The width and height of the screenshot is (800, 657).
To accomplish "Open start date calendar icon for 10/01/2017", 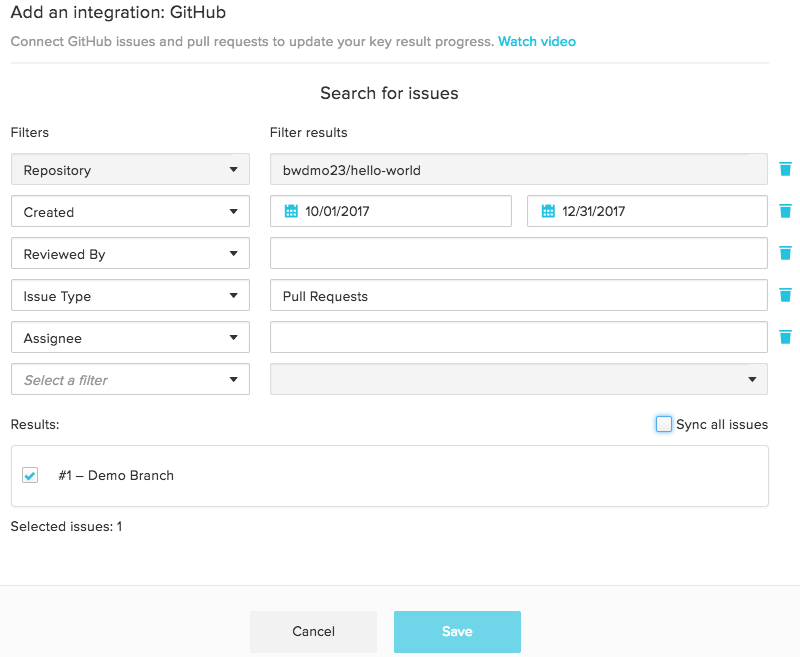I will coord(291,211).
